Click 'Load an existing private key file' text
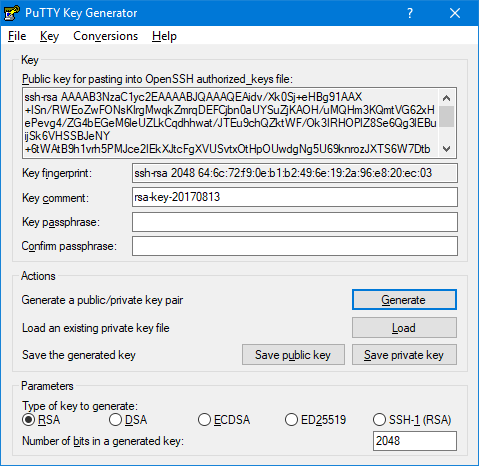 tap(96, 328)
